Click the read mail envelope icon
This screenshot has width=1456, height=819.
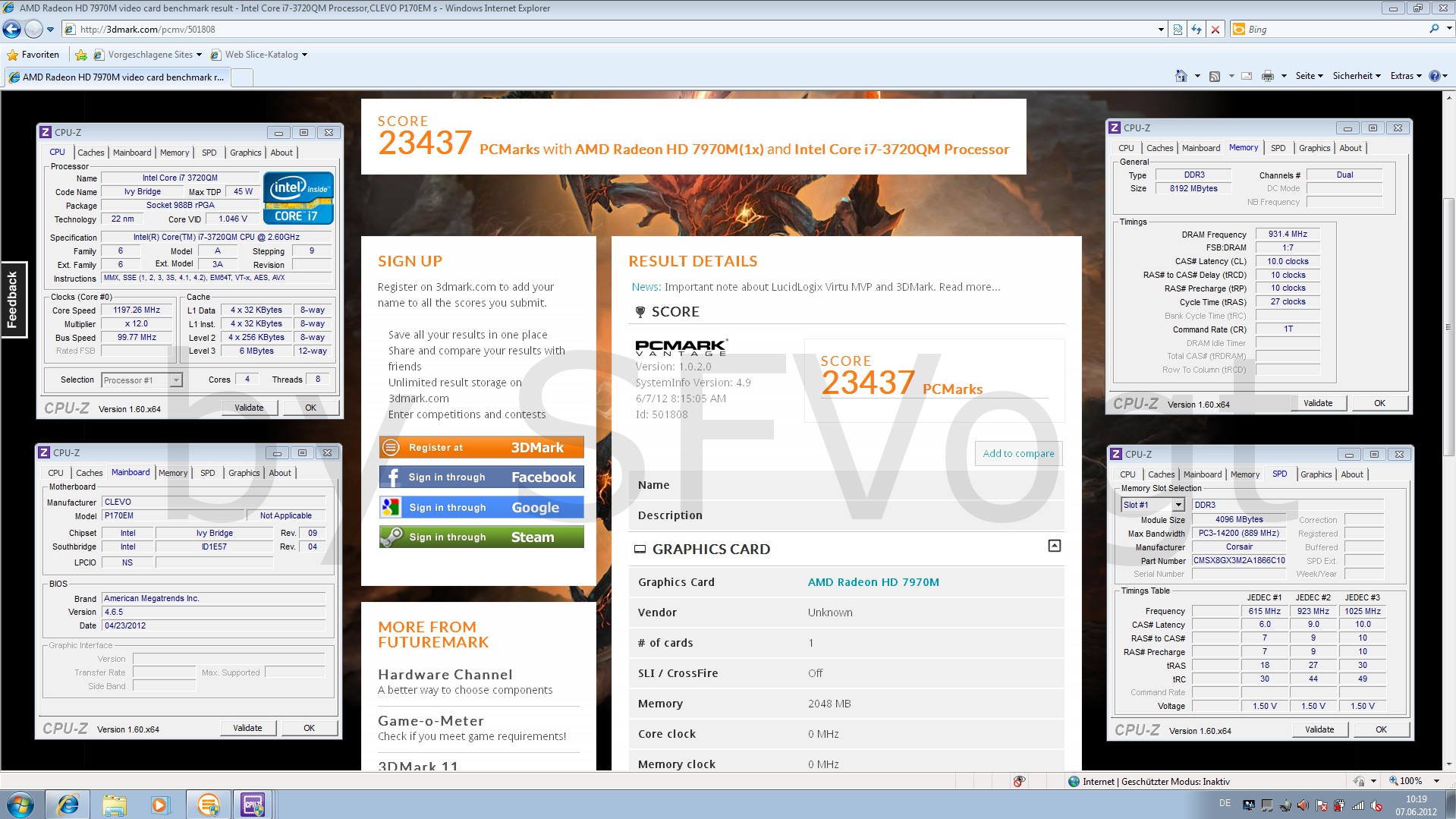tap(1247, 76)
